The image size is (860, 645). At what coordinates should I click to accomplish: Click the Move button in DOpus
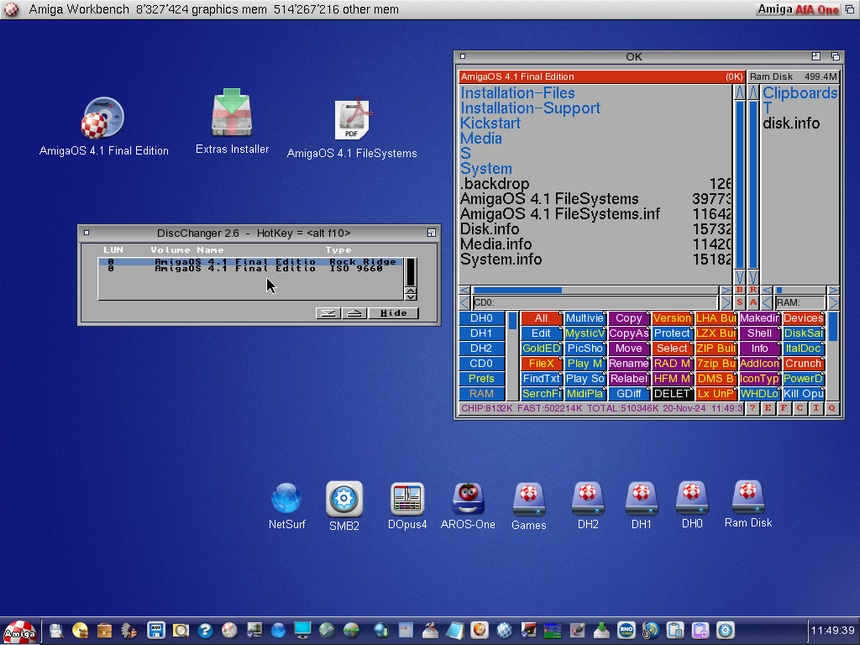[x=629, y=348]
